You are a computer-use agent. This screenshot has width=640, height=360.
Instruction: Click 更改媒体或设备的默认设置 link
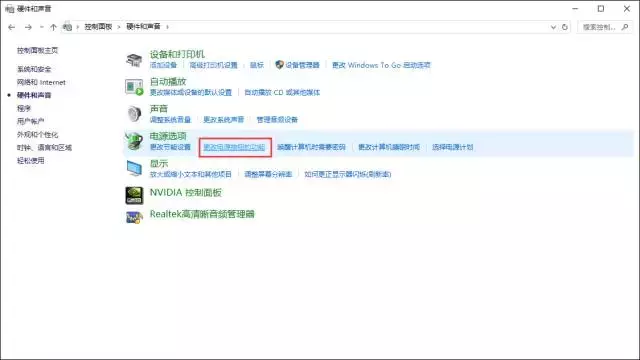click(x=191, y=92)
